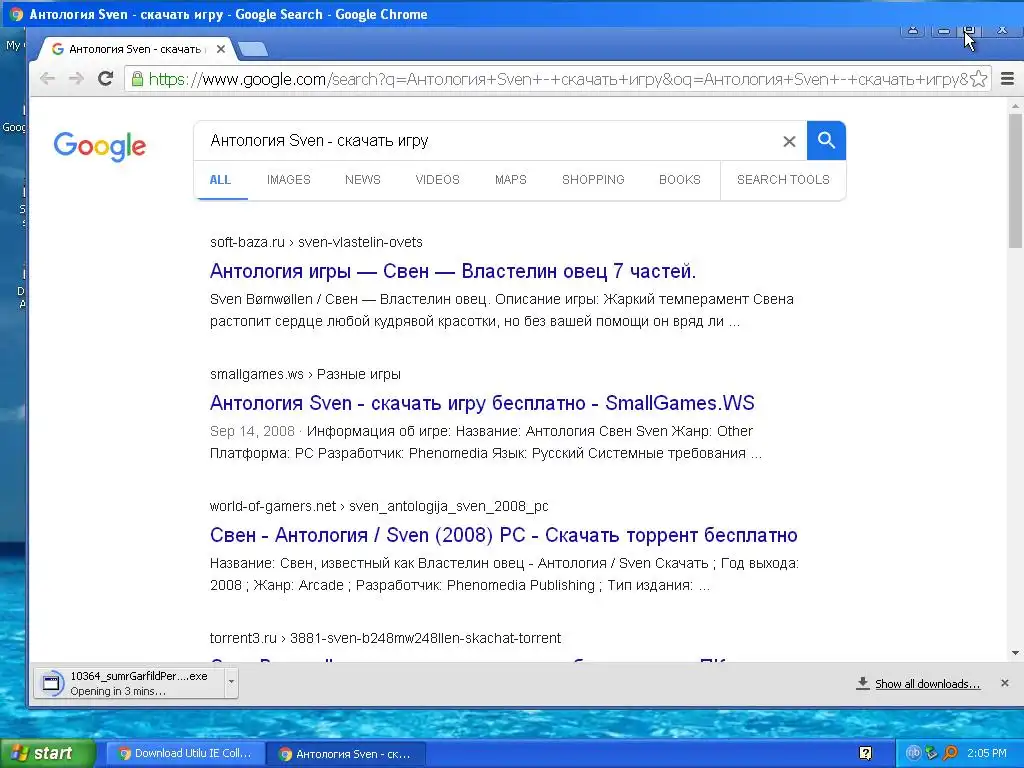Click the blue magnifier search button
1024x768 pixels.
pos(826,140)
